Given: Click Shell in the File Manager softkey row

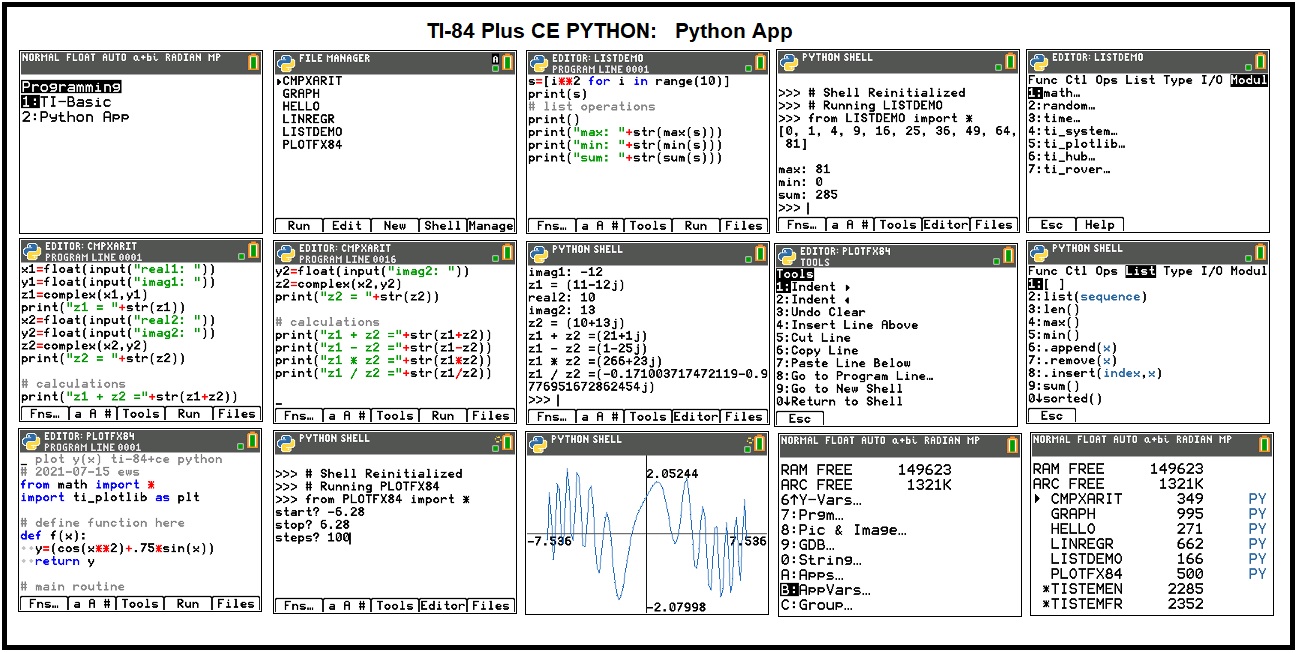Looking at the screenshot, I should point(443,226).
